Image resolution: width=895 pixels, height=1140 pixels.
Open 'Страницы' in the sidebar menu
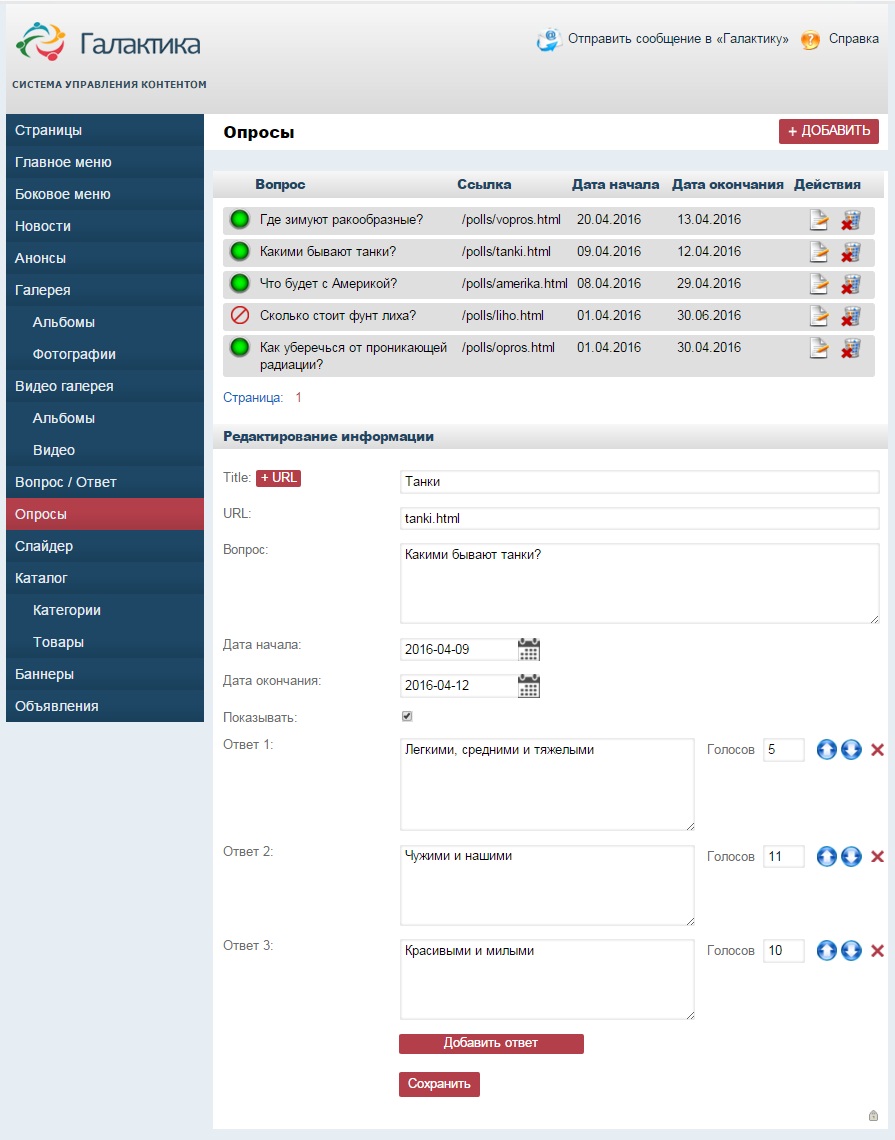pos(105,130)
